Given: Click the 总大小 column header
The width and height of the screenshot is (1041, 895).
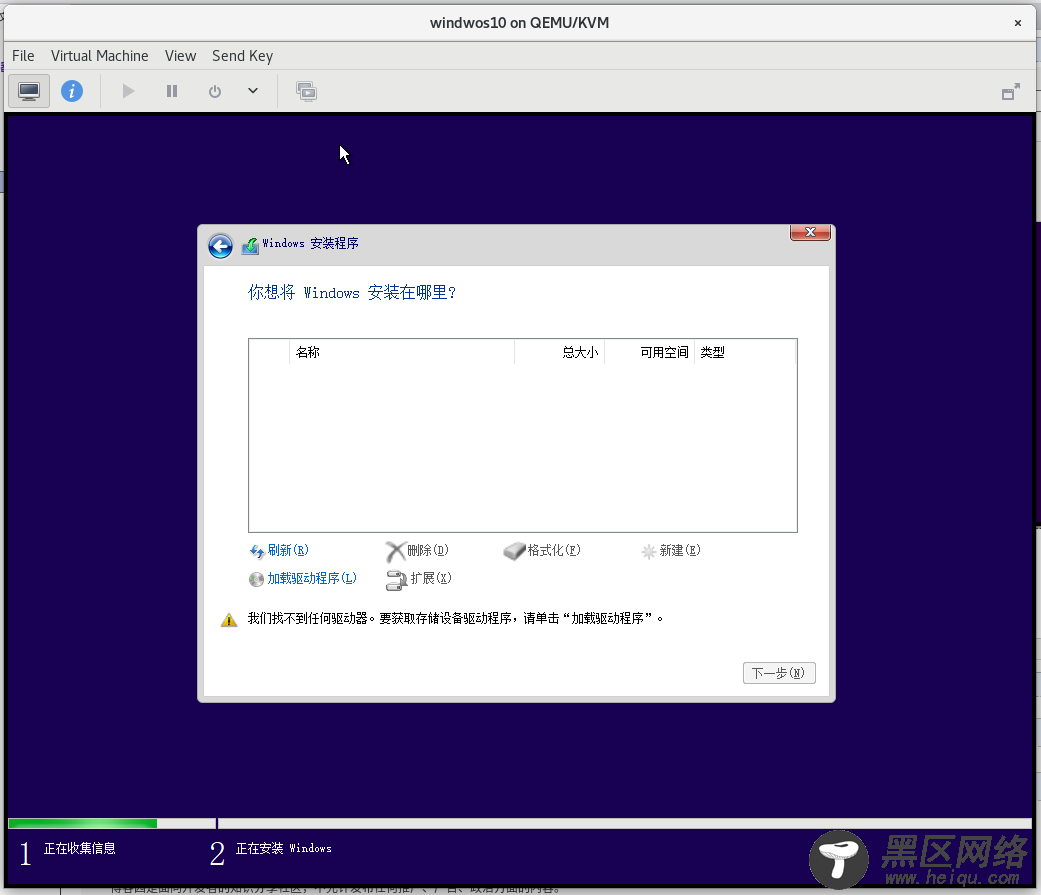Looking at the screenshot, I should (559, 352).
